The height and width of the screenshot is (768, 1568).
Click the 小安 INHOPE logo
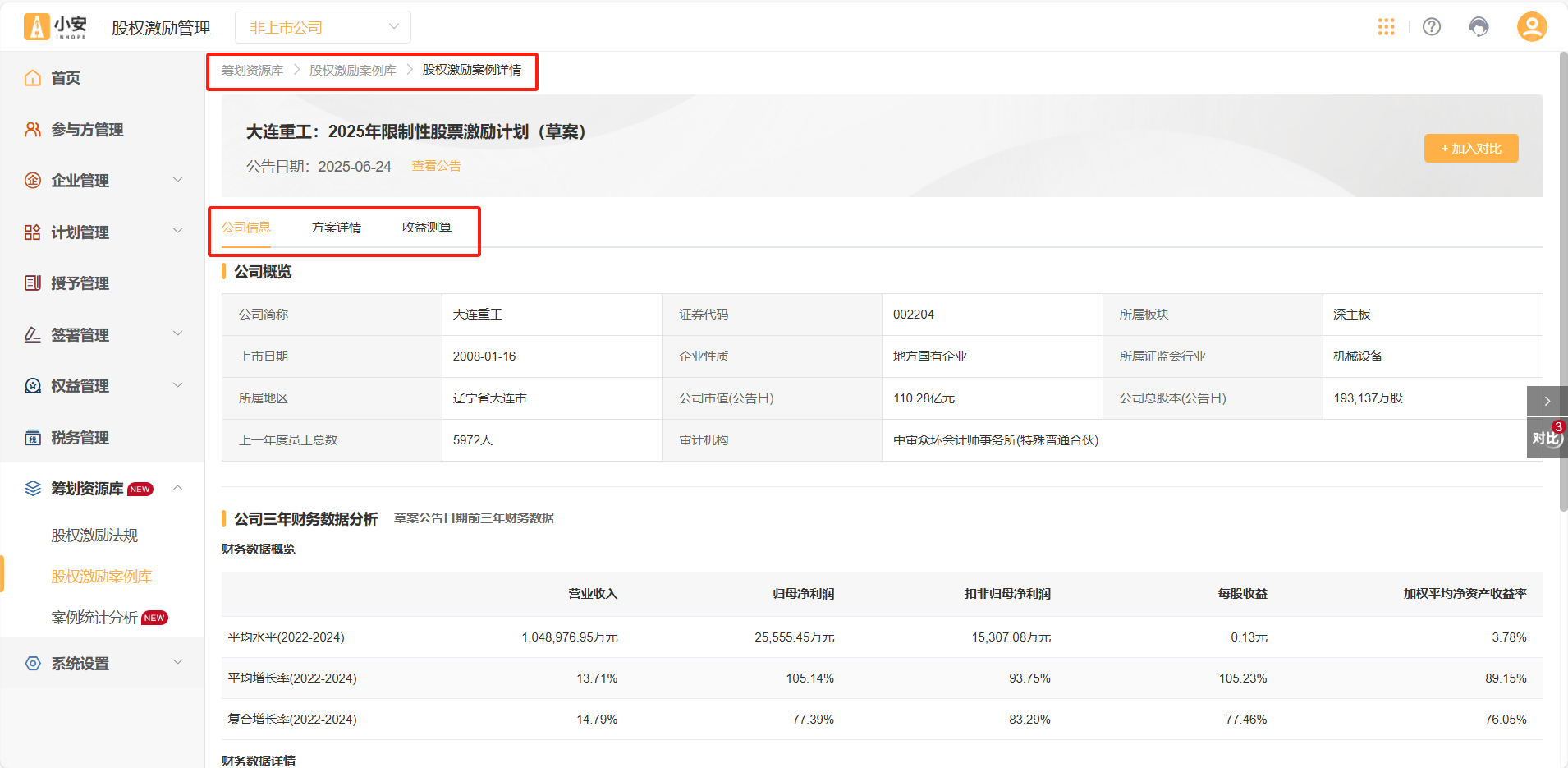click(55, 27)
